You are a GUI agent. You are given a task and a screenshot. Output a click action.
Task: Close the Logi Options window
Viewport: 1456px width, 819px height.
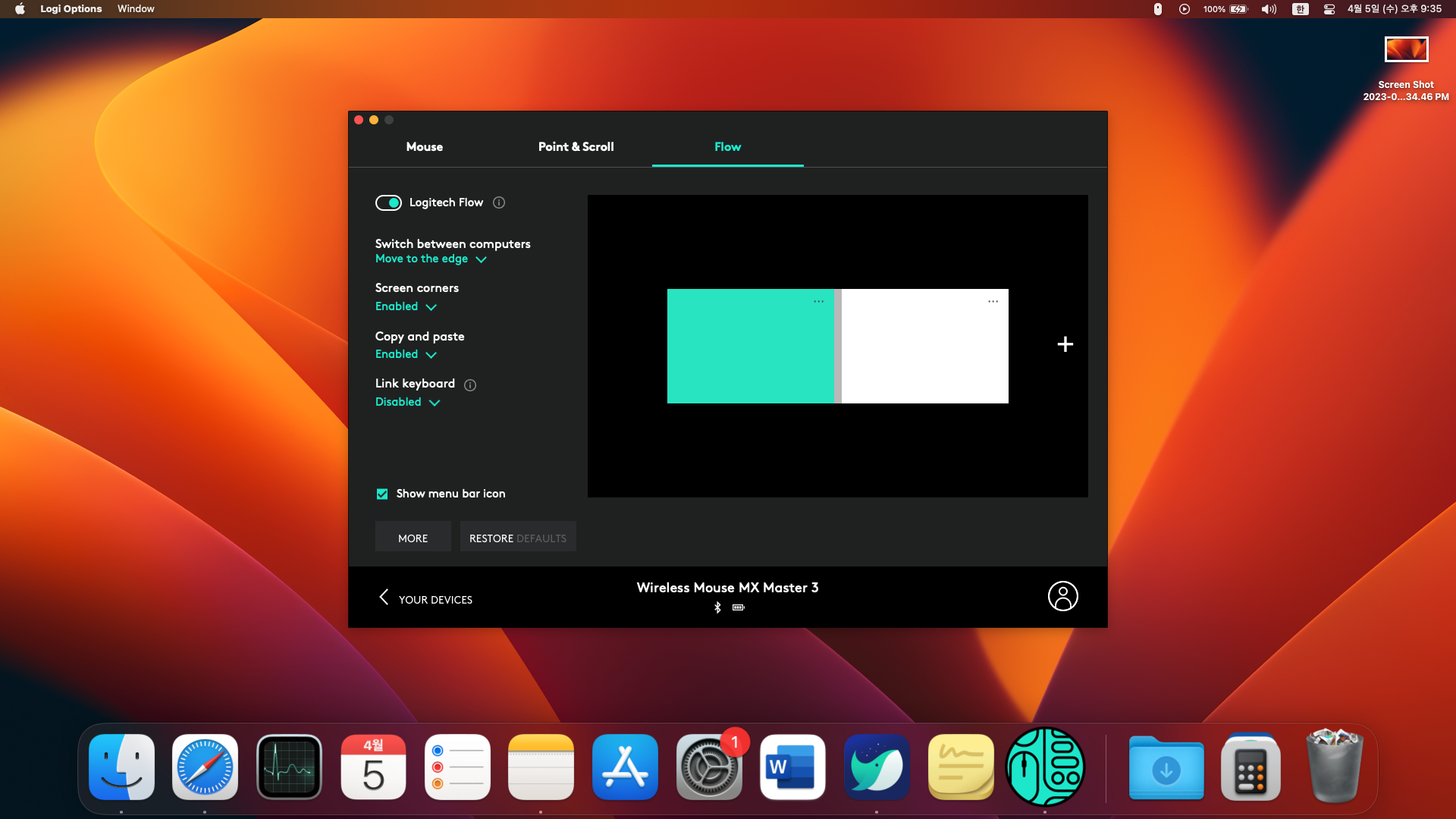pyautogui.click(x=359, y=120)
